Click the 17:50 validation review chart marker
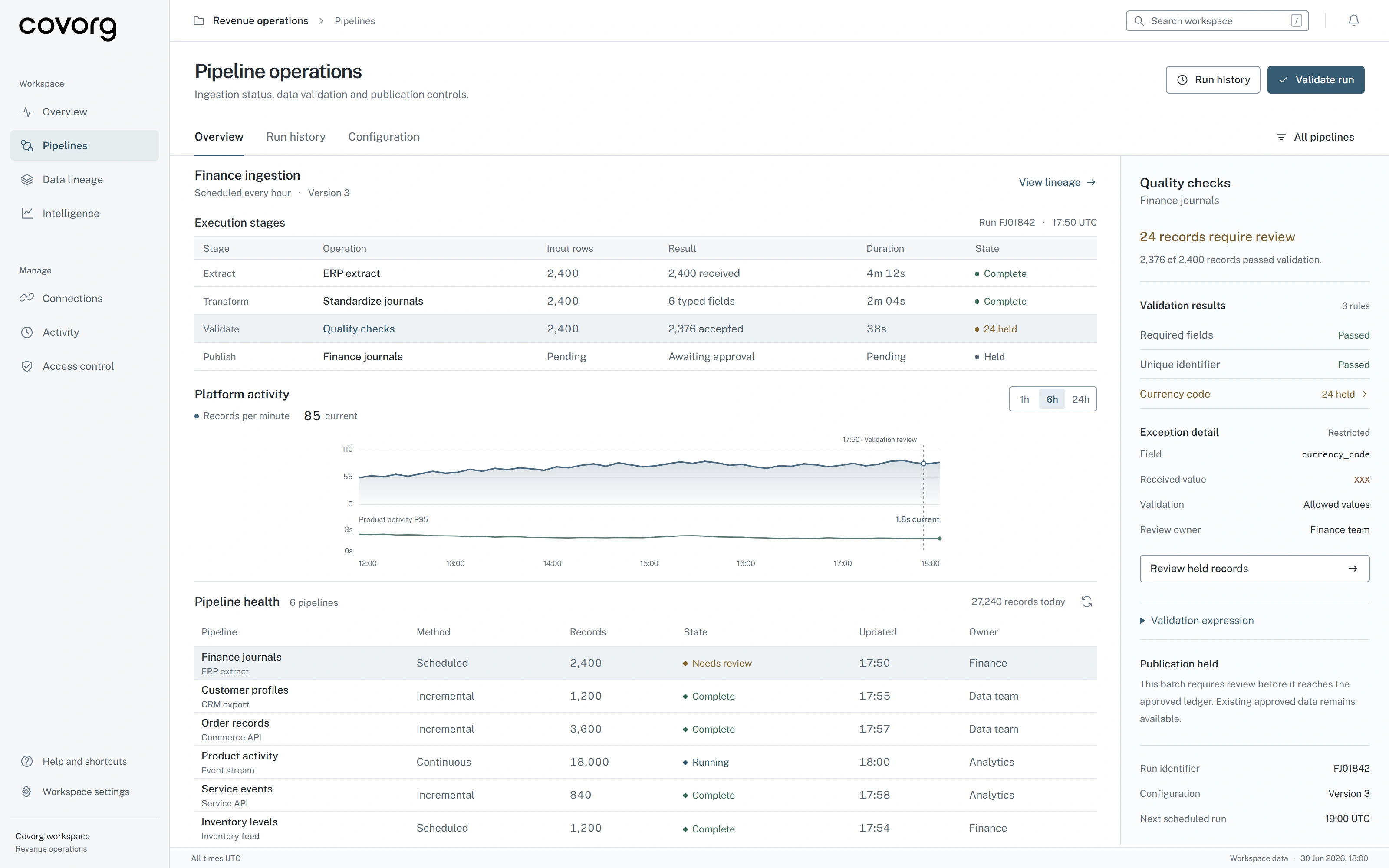The image size is (1389, 868). coord(923,463)
